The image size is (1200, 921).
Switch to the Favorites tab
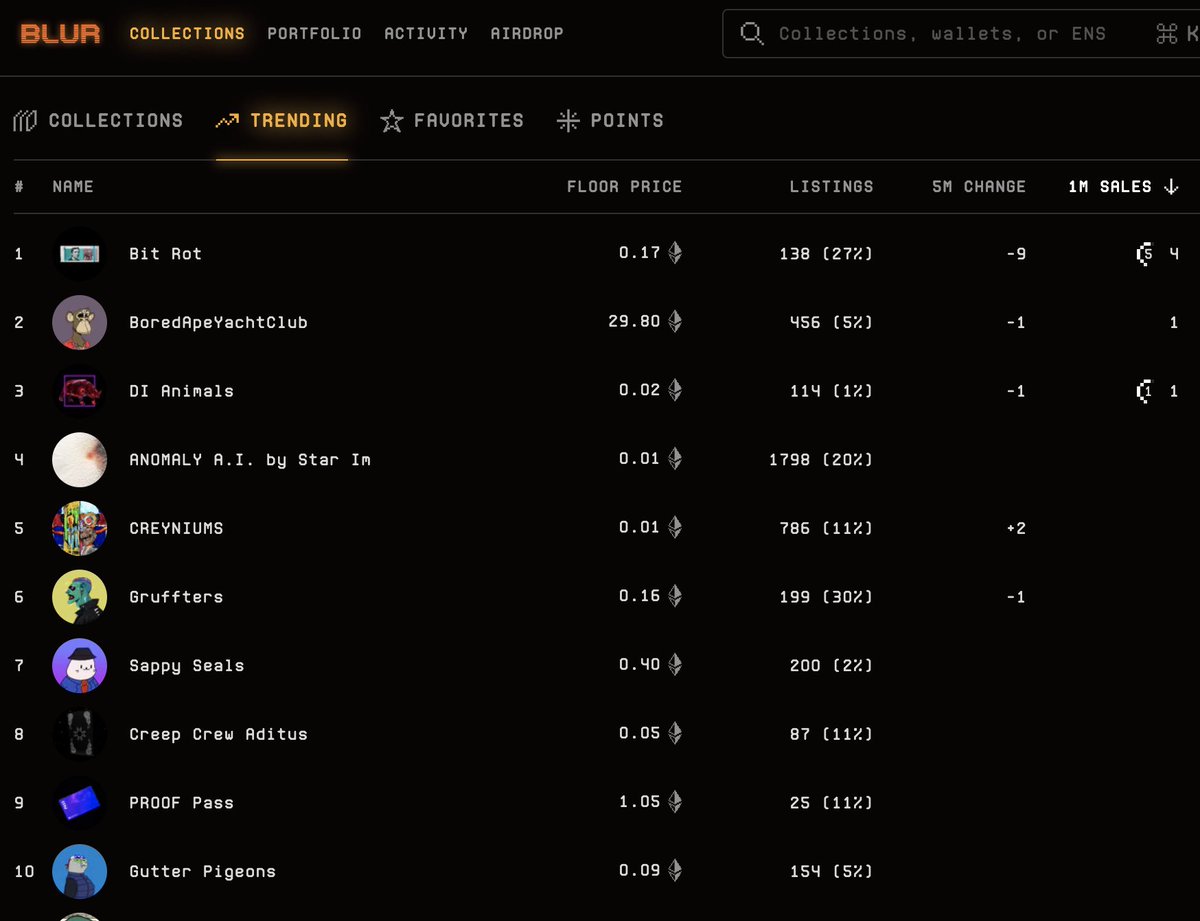(452, 121)
